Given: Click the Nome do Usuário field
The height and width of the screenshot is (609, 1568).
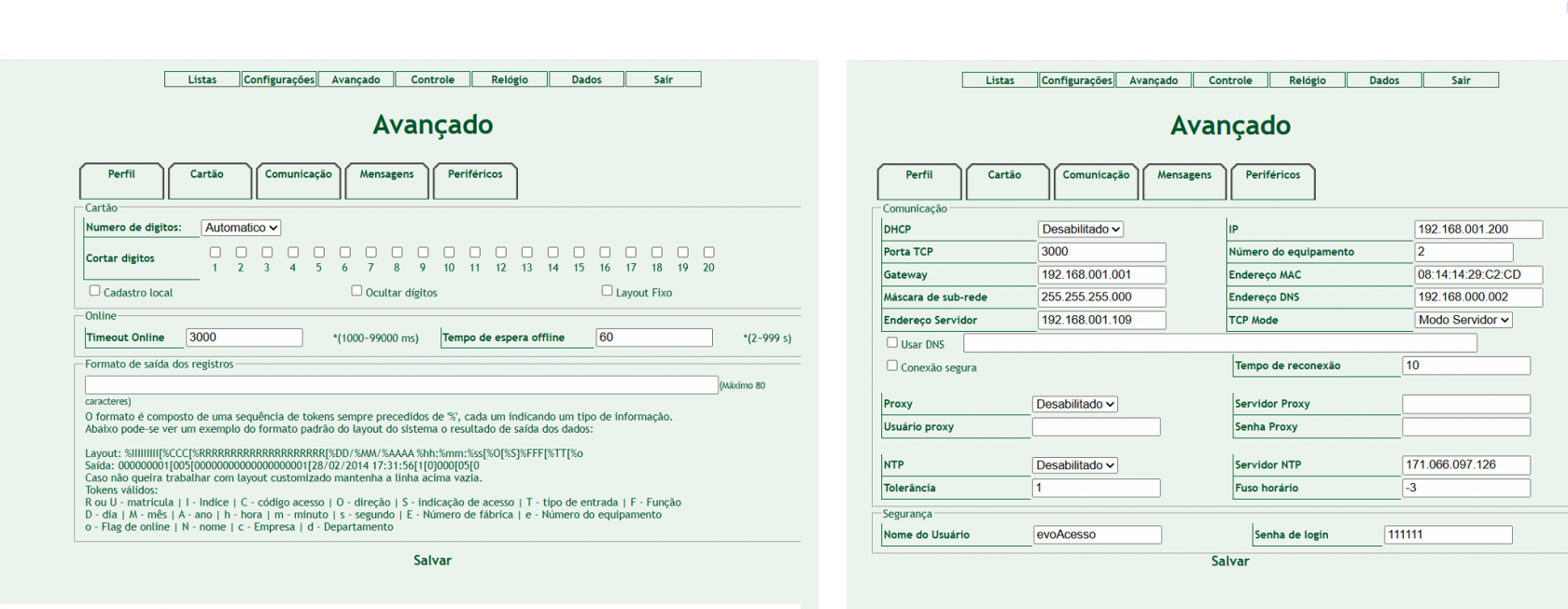Looking at the screenshot, I should [x=1098, y=534].
